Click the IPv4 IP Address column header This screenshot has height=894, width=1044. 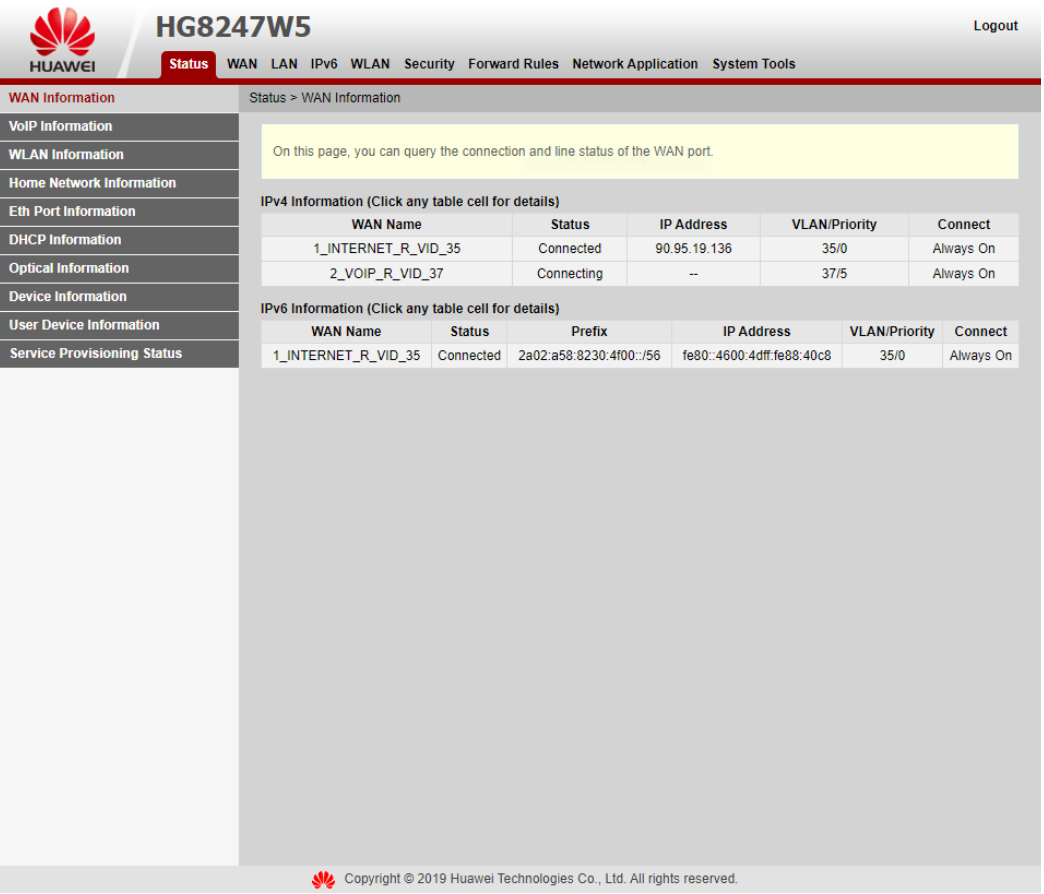(693, 224)
